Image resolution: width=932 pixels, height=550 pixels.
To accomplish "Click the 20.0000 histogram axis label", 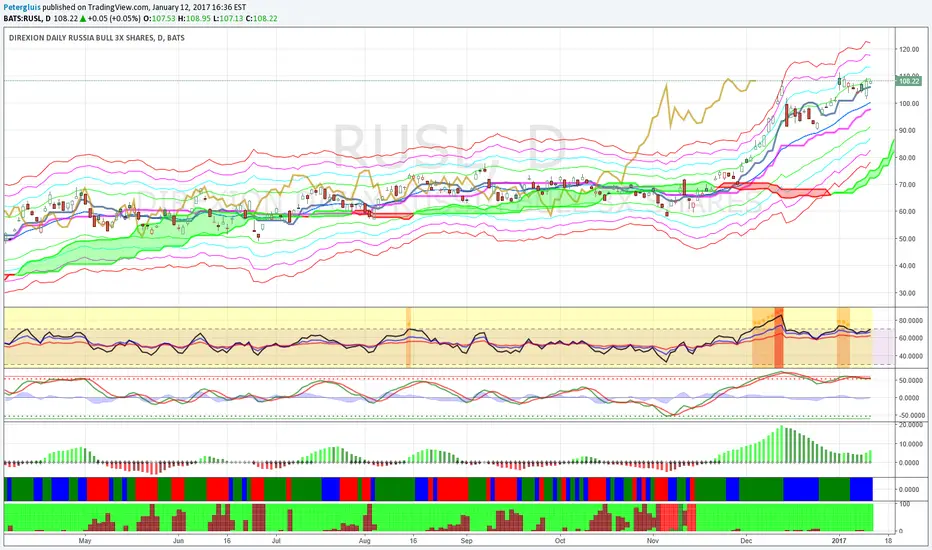I will click(910, 425).
